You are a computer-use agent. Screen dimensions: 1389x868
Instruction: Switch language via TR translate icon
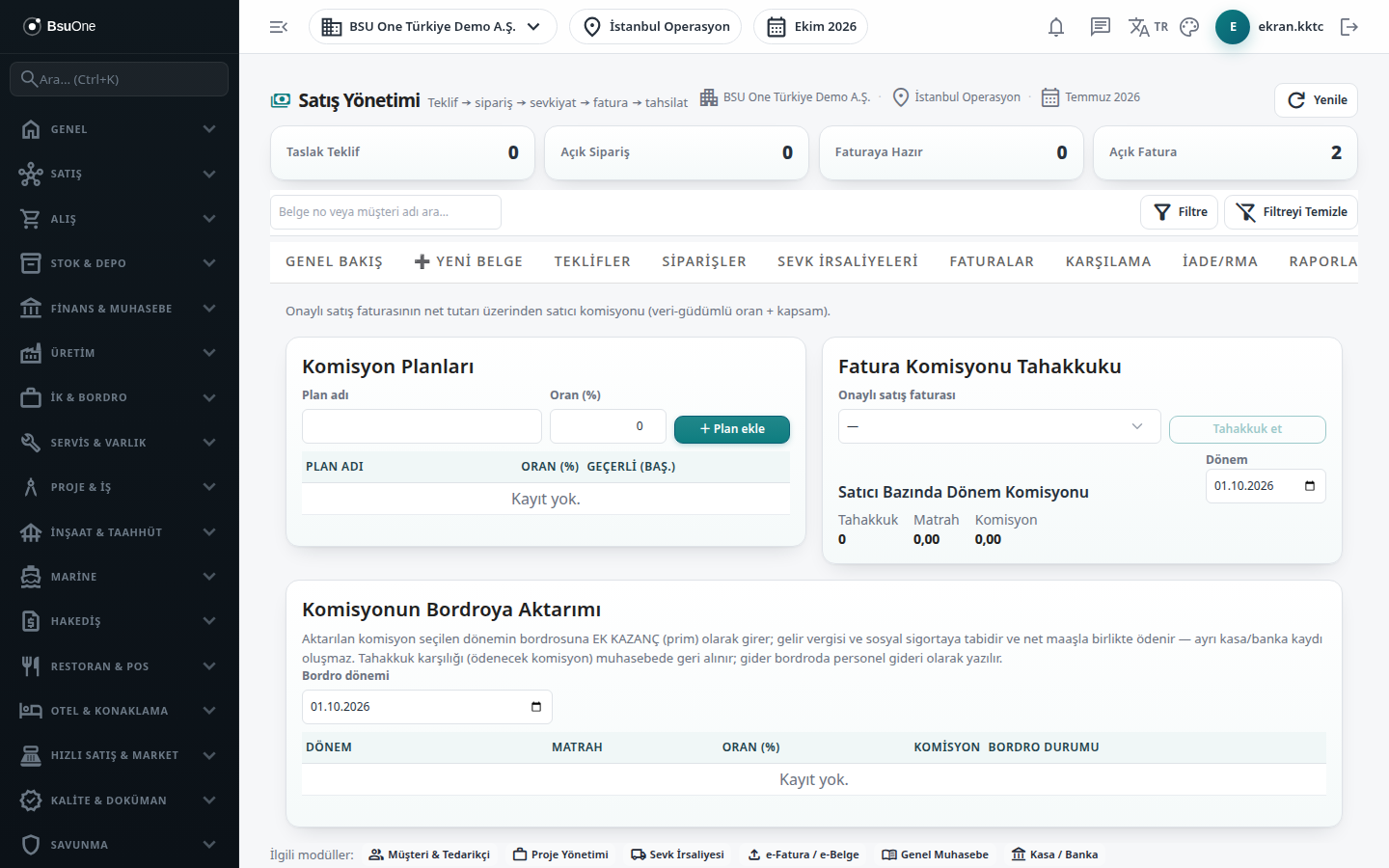coord(1148,27)
